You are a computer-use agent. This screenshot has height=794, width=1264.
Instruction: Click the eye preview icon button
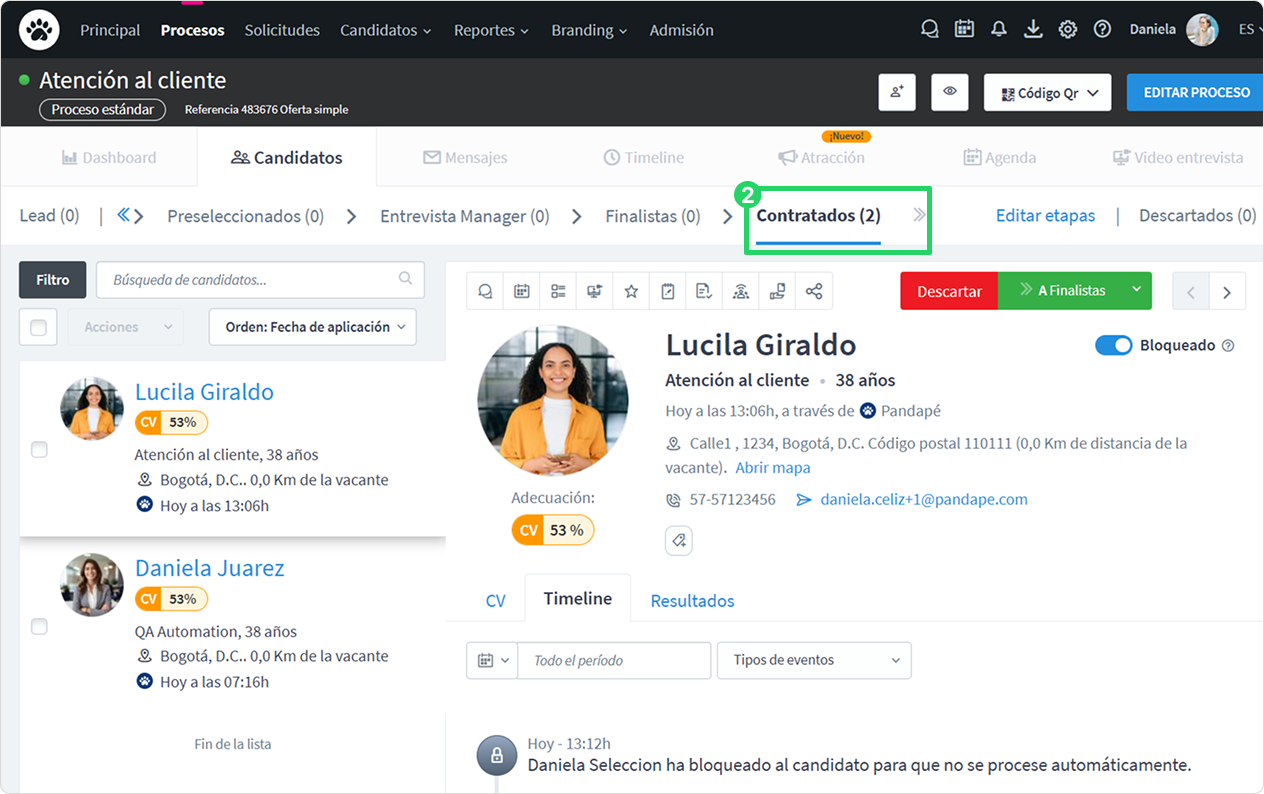click(950, 92)
